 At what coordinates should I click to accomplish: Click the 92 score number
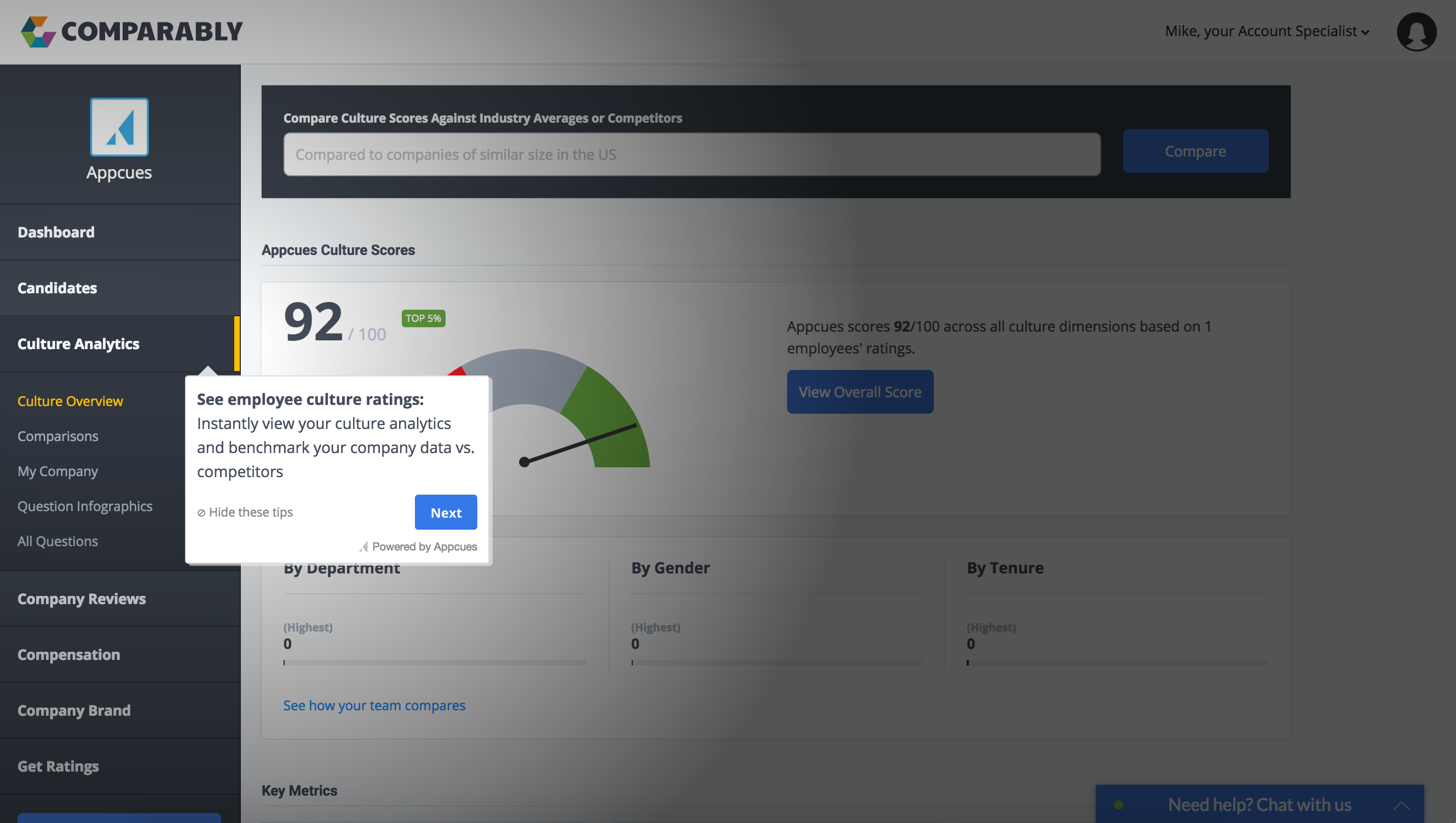point(314,321)
